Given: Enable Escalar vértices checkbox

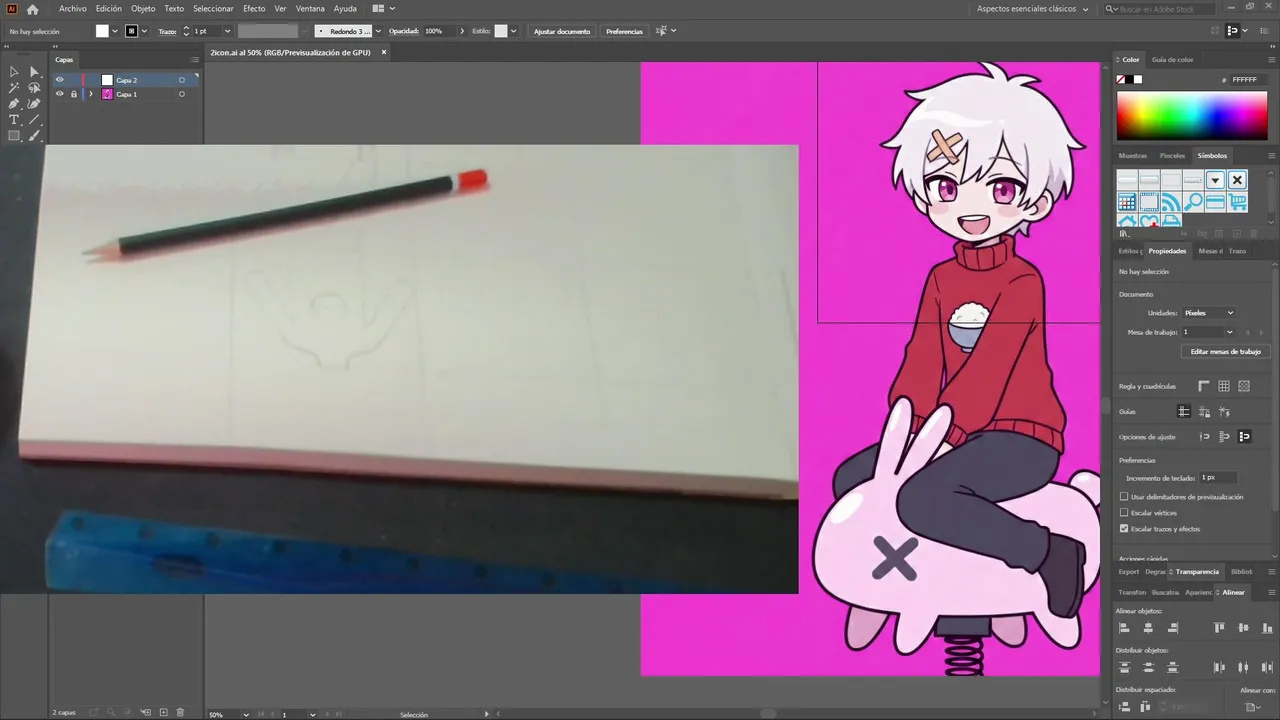Looking at the screenshot, I should 1124,512.
